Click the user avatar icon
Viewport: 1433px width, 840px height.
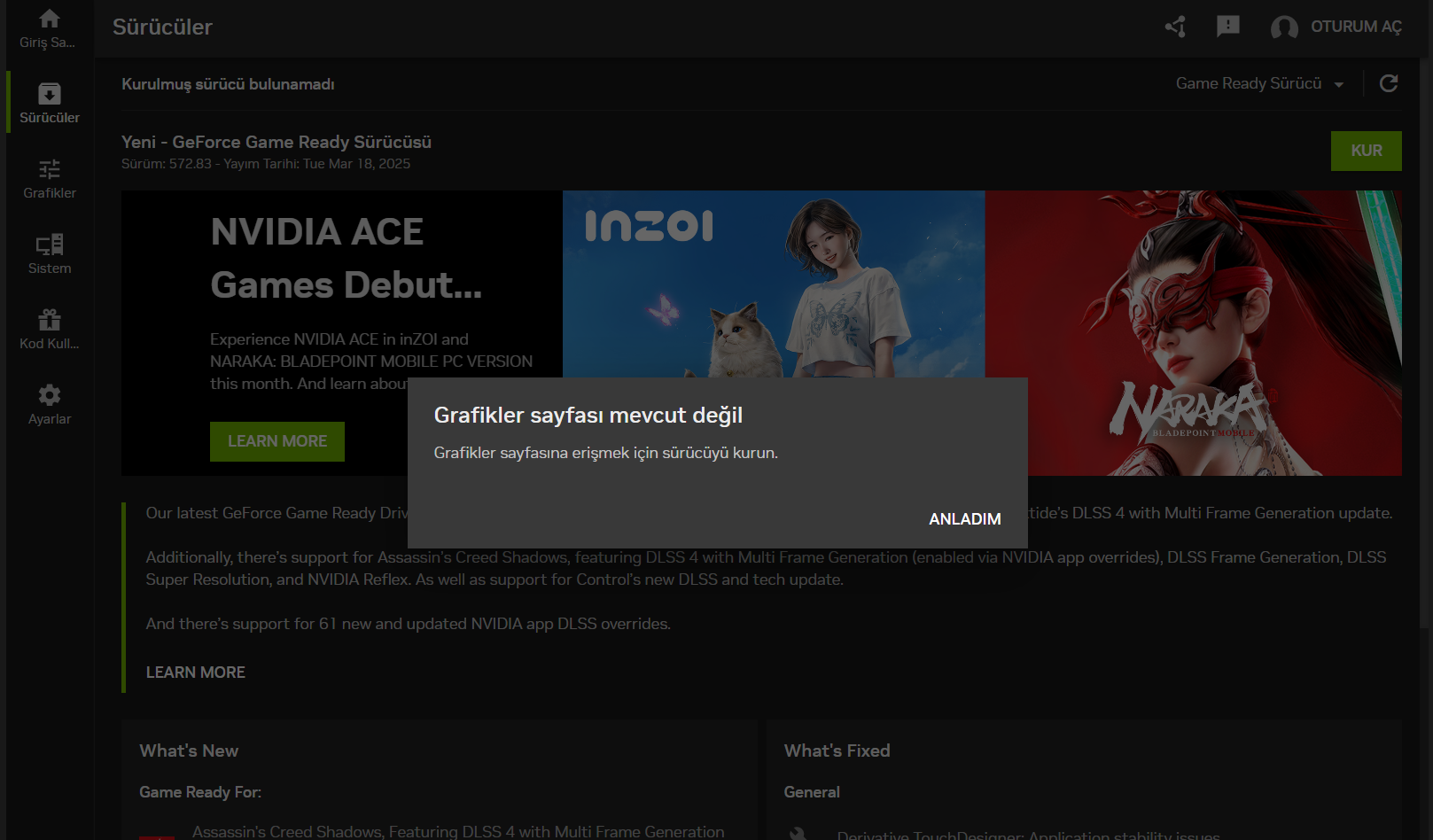[1284, 27]
